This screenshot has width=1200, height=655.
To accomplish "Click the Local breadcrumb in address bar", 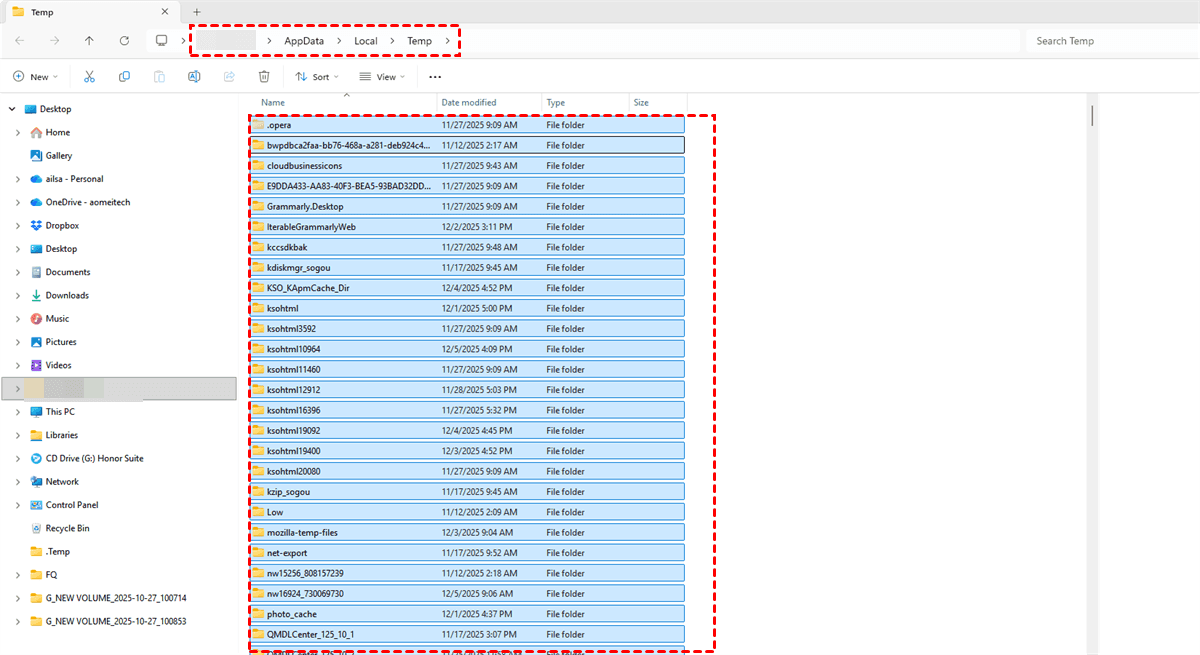I will pyautogui.click(x=365, y=41).
